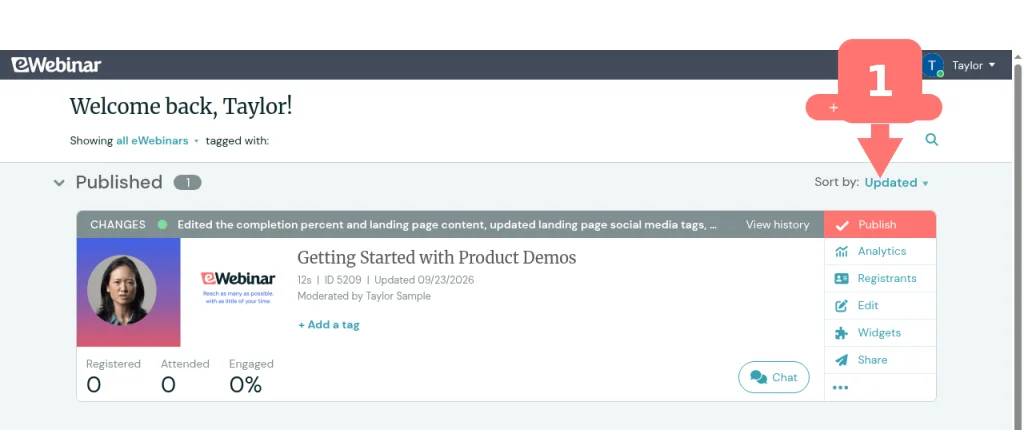Click the Taylor avatar circle

(x=933, y=65)
